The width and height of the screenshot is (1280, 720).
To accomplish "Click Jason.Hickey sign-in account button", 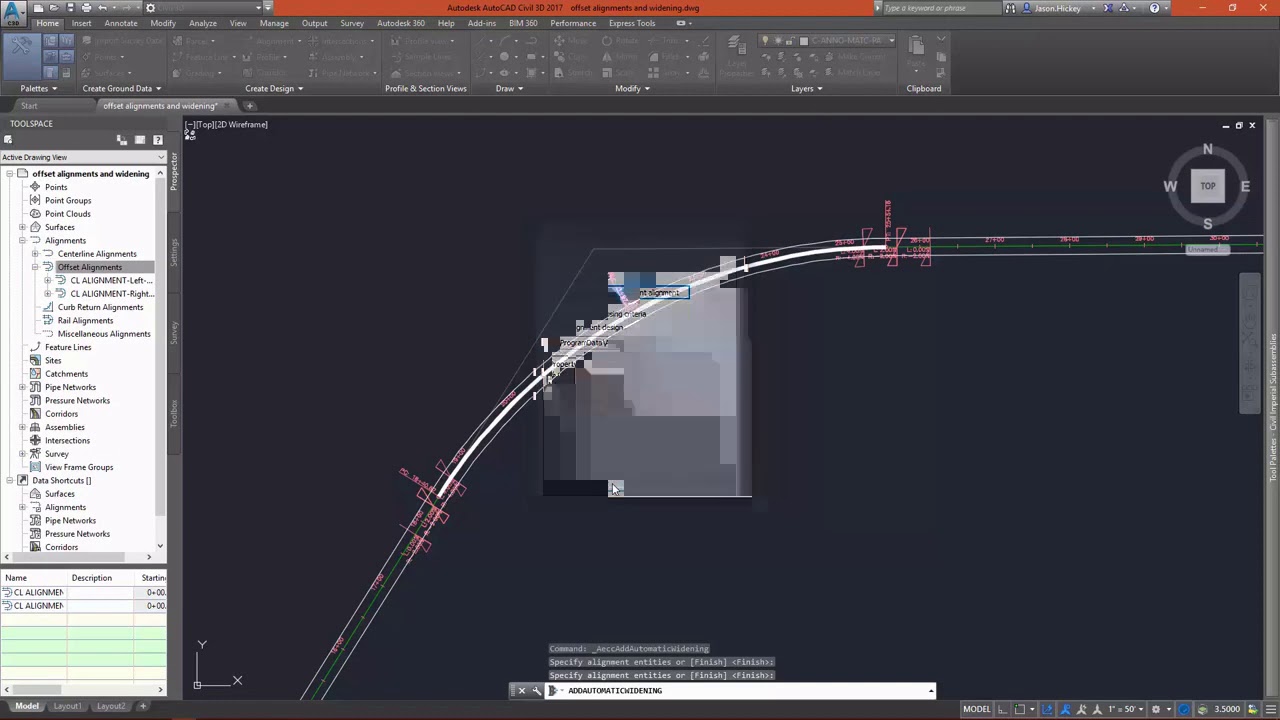I will (x=1058, y=8).
